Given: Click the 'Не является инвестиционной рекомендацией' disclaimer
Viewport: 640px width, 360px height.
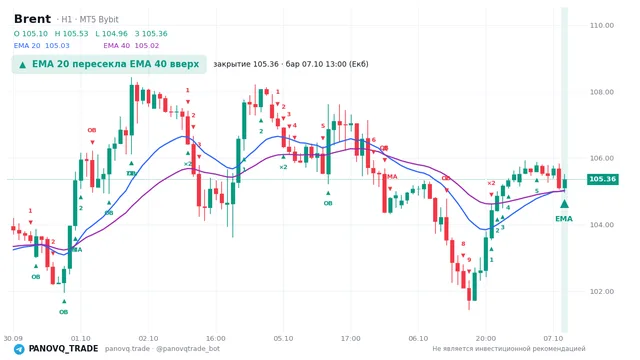Looking at the screenshot, I should click(509, 349).
